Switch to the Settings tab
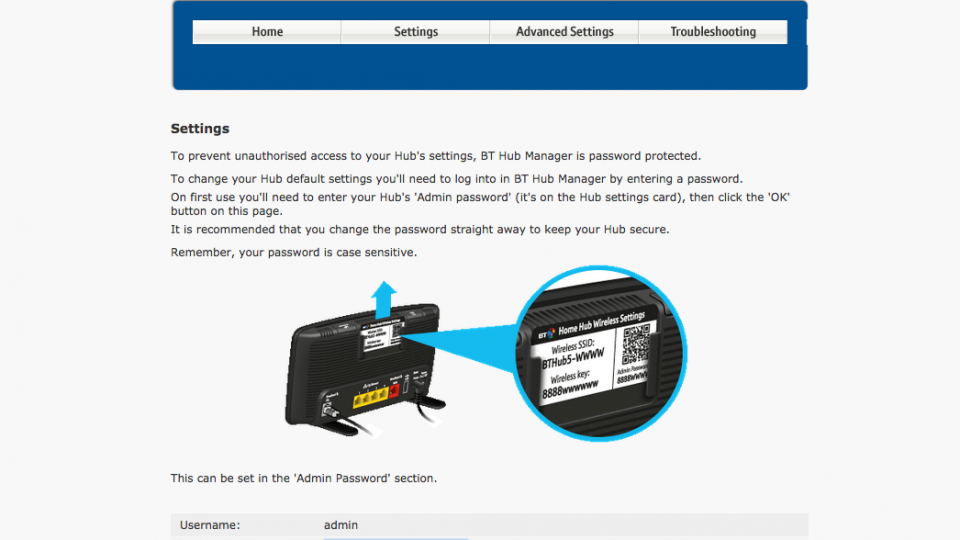This screenshot has height=540, width=960. pyautogui.click(x=416, y=32)
